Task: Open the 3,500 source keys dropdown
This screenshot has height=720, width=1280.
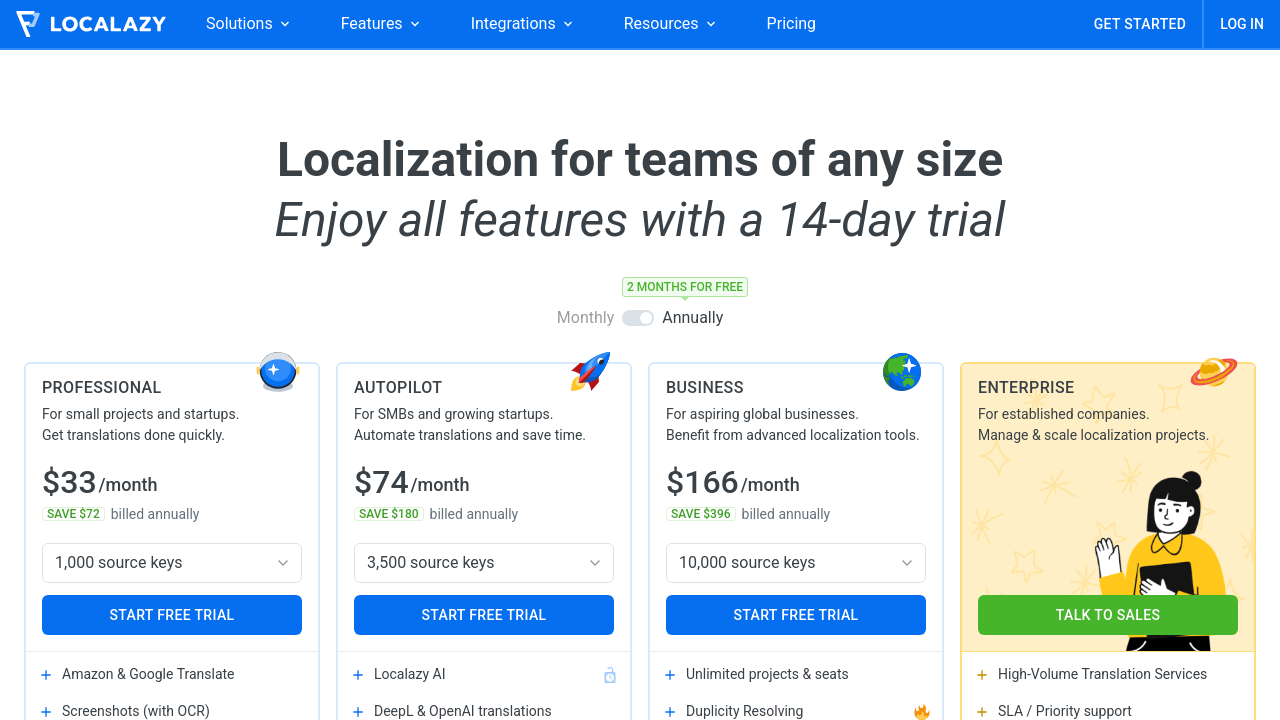Action: [x=484, y=563]
